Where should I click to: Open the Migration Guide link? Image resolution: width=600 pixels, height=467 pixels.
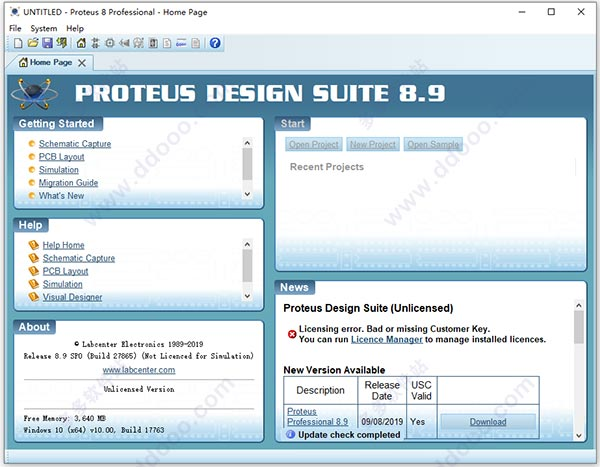click(68, 183)
